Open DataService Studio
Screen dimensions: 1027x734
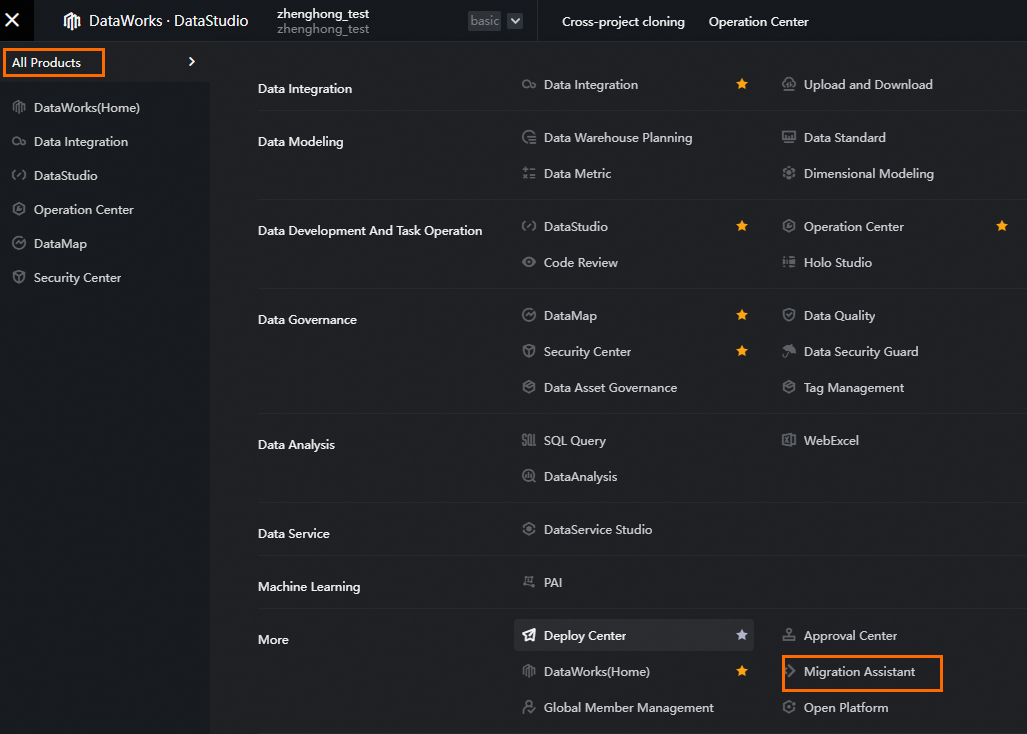click(597, 530)
